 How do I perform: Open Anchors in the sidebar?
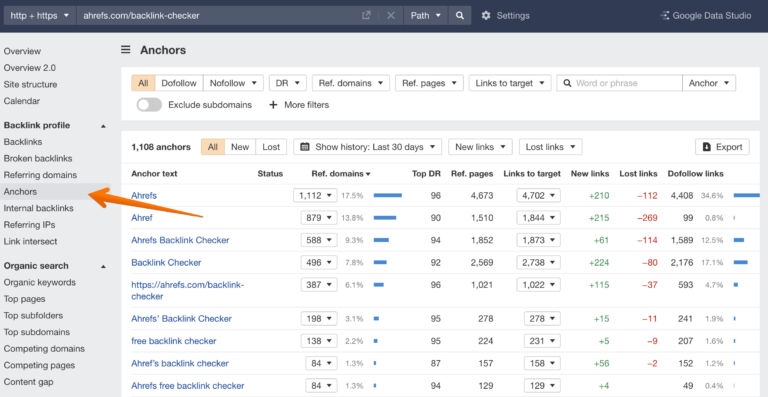(x=20, y=191)
